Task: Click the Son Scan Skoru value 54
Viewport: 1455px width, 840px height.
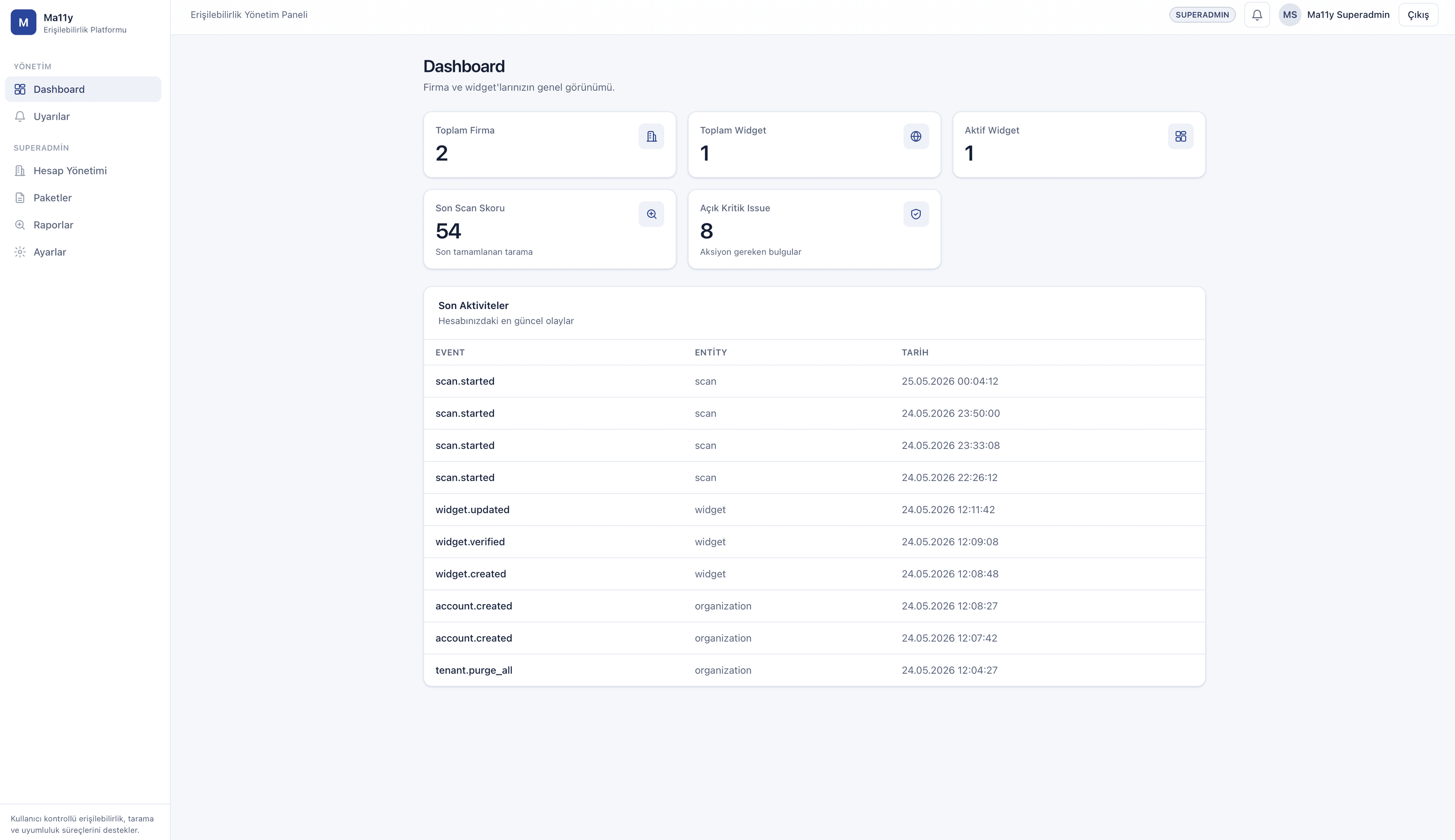Action: [448, 231]
